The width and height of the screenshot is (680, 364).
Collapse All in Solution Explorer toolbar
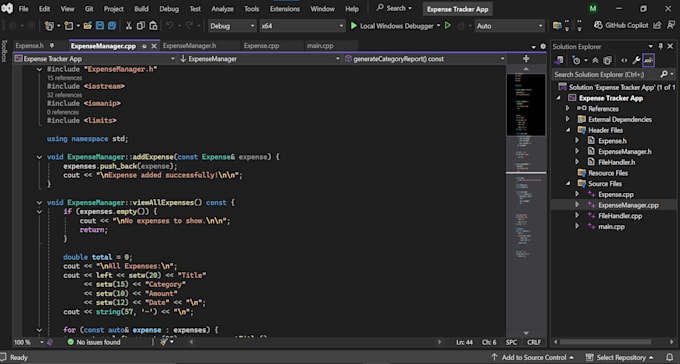pos(595,60)
